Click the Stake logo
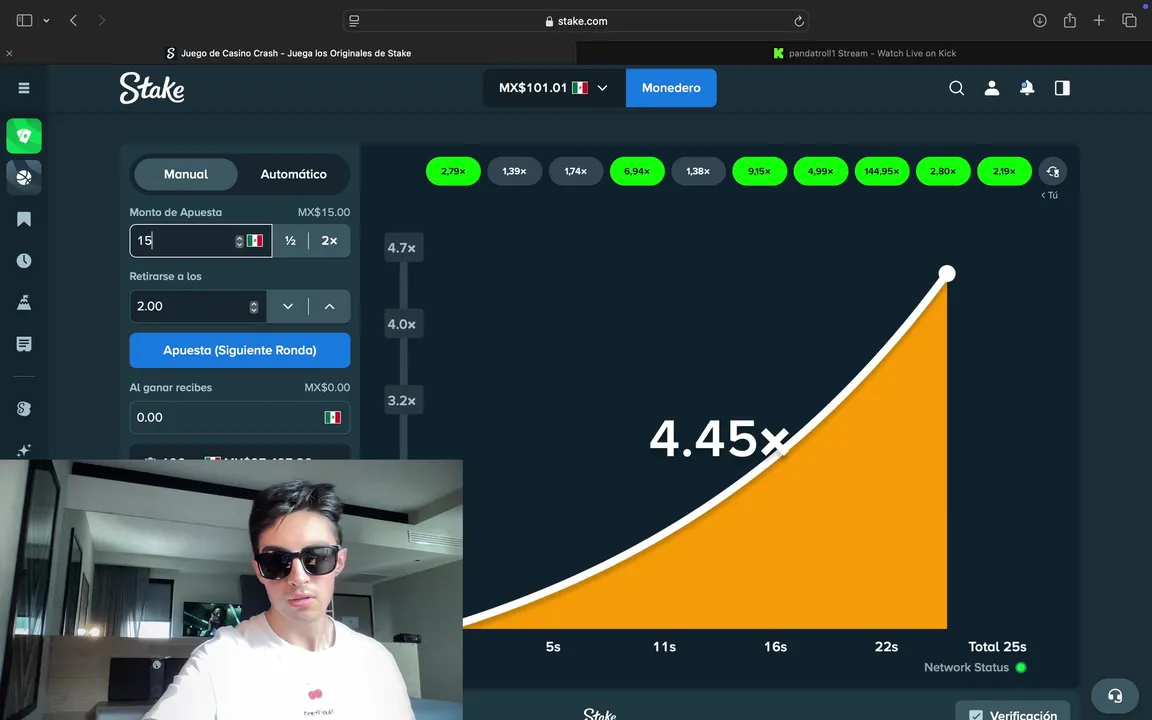Image resolution: width=1152 pixels, height=720 pixels. point(152,88)
